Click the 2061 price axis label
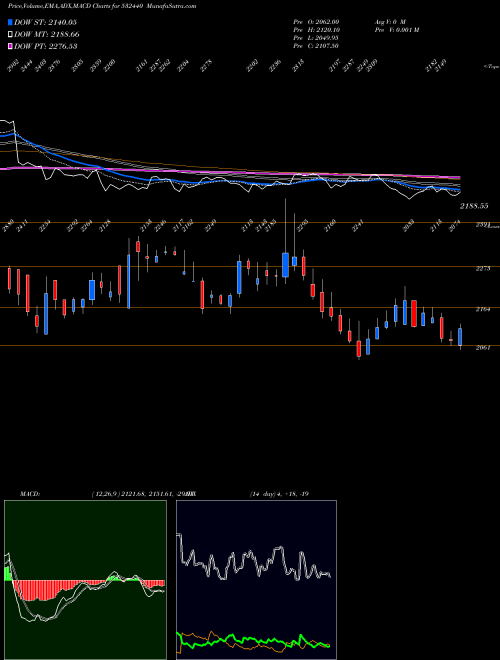Image resolution: width=500 pixels, height=660 pixels. coord(483,348)
